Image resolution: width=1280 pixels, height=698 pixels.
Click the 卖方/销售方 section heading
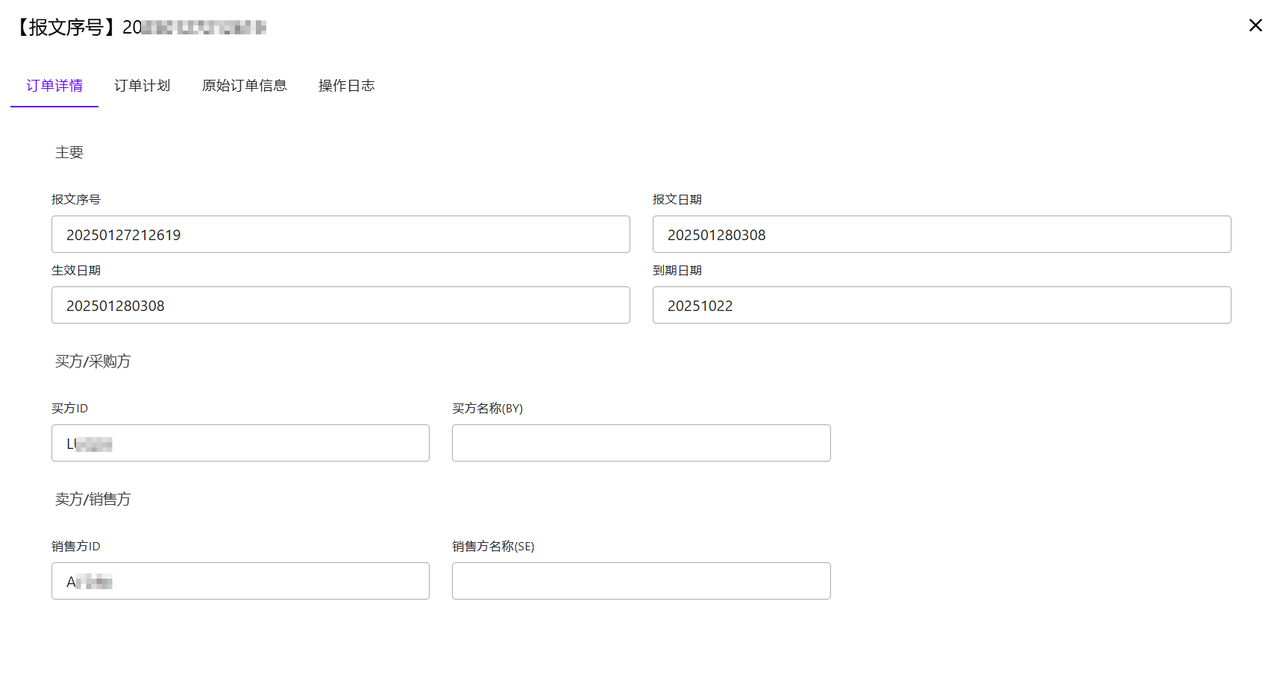point(93,500)
